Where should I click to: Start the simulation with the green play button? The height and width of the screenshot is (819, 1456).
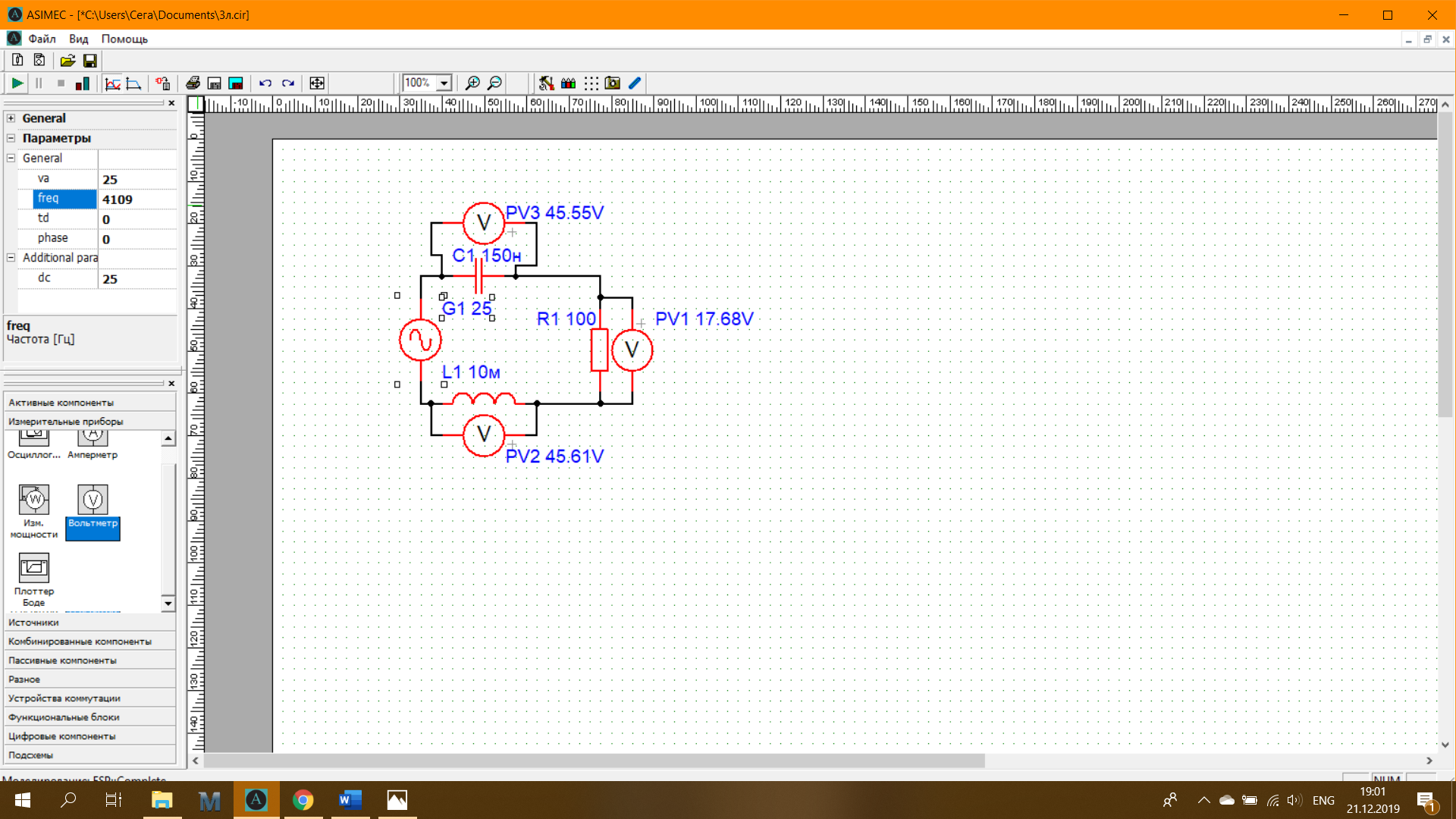17,83
